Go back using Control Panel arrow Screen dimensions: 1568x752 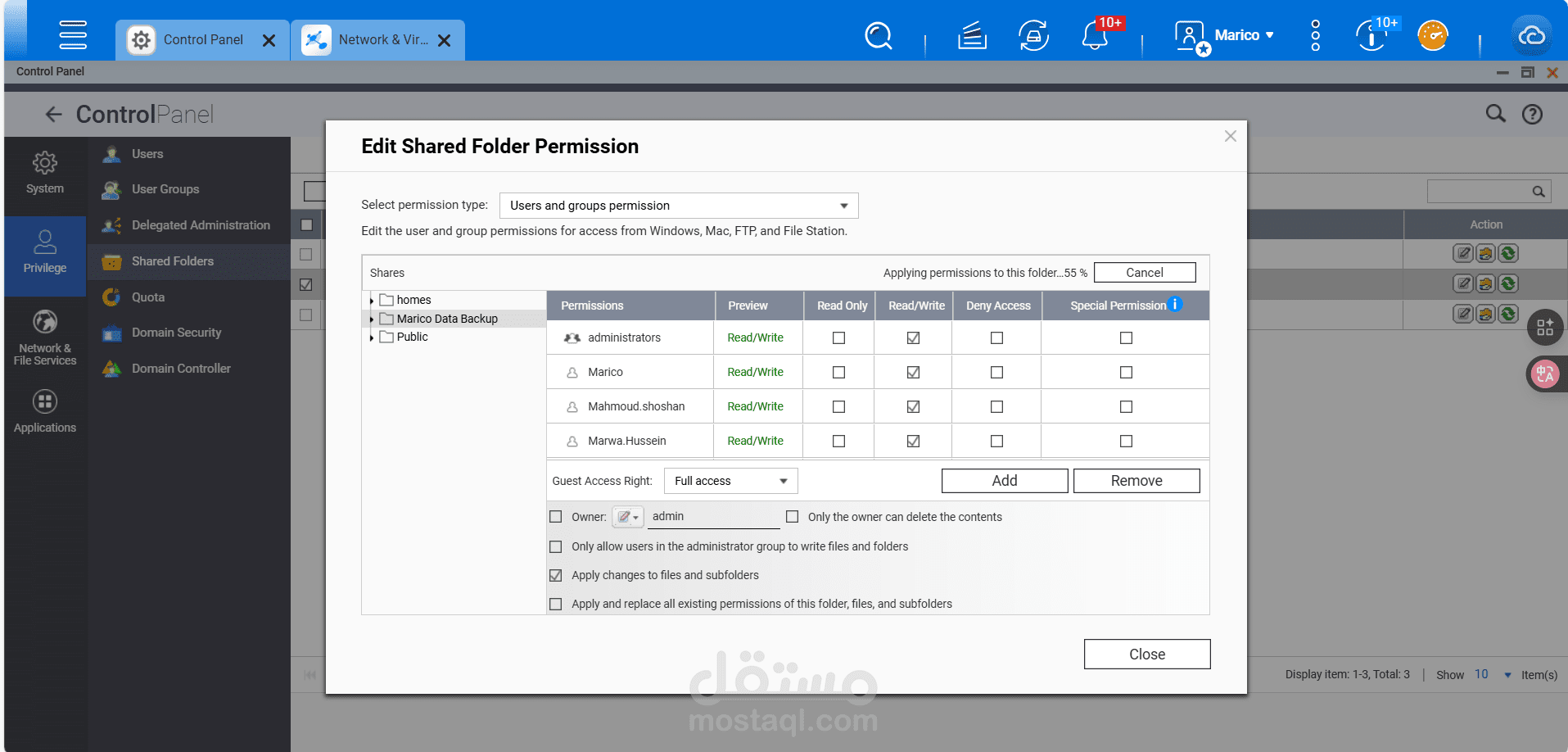(x=54, y=114)
